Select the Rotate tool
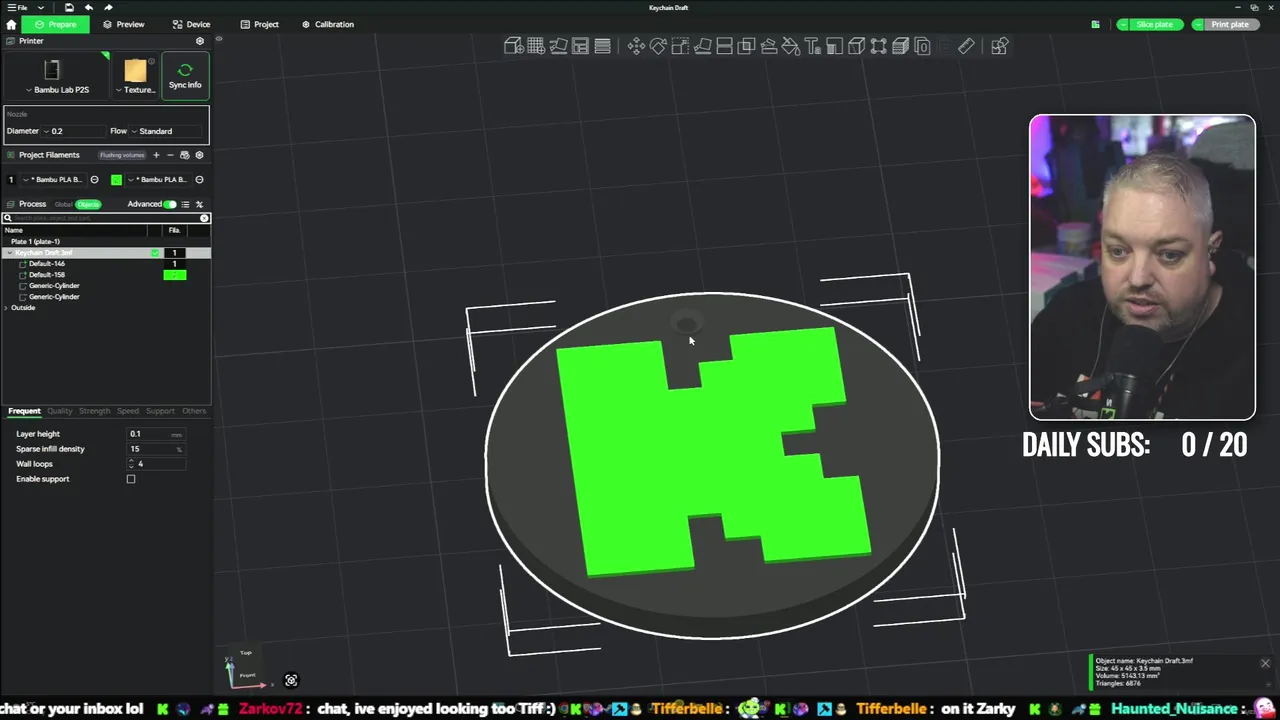Screen dimensions: 1280x720 pyautogui.click(x=658, y=46)
